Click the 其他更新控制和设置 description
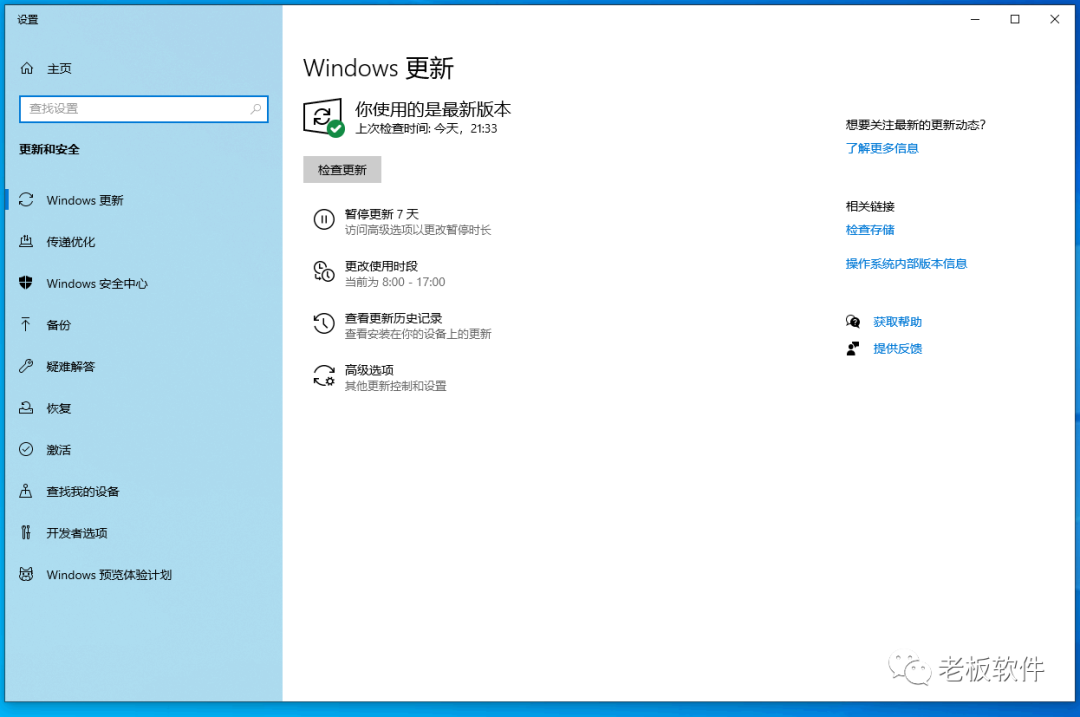Viewport: 1080px width, 717px height. 395,386
